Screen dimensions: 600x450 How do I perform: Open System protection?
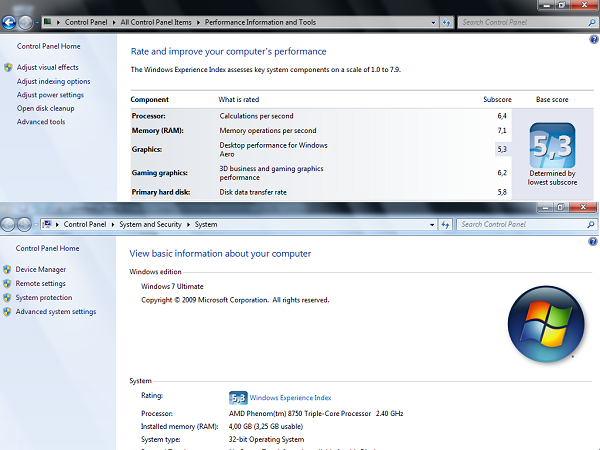tap(44, 298)
